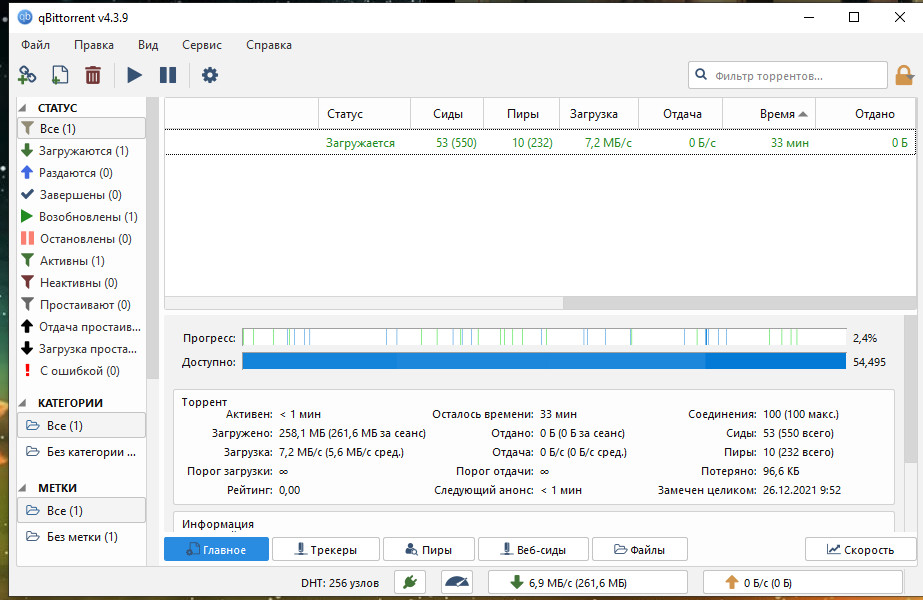Image resolution: width=923 pixels, height=600 pixels.
Task: Click the add torrent file toolbar icon
Action: (x=59, y=75)
